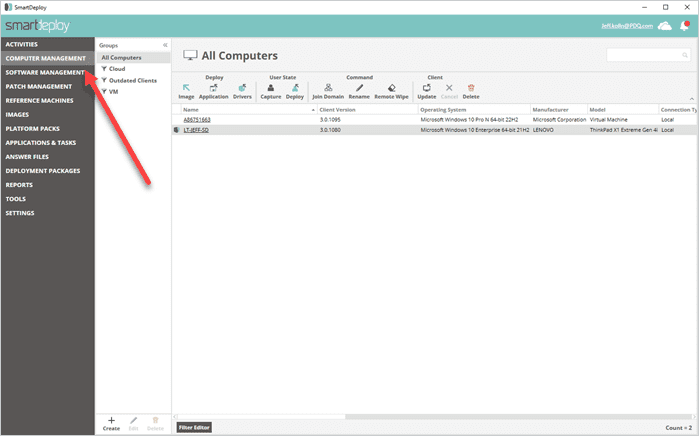
Task: Click the user state Deploy icon
Action: pyautogui.click(x=295, y=88)
